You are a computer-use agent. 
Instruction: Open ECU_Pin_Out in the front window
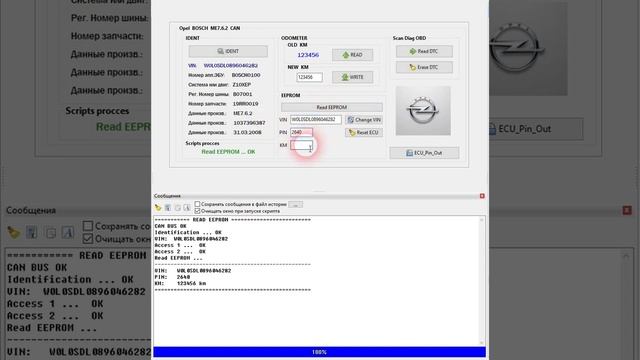(x=424, y=153)
